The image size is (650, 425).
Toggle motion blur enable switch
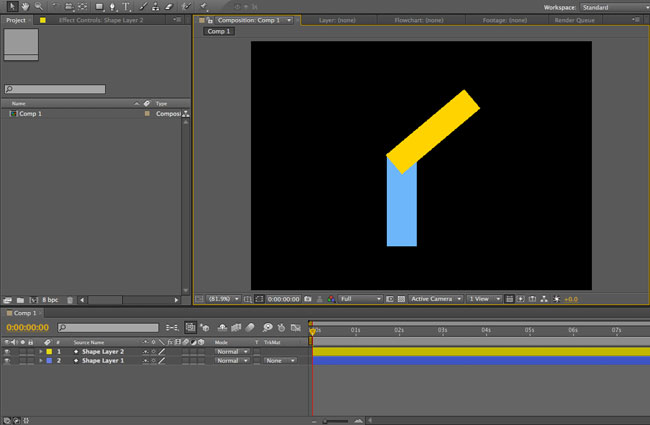250,328
